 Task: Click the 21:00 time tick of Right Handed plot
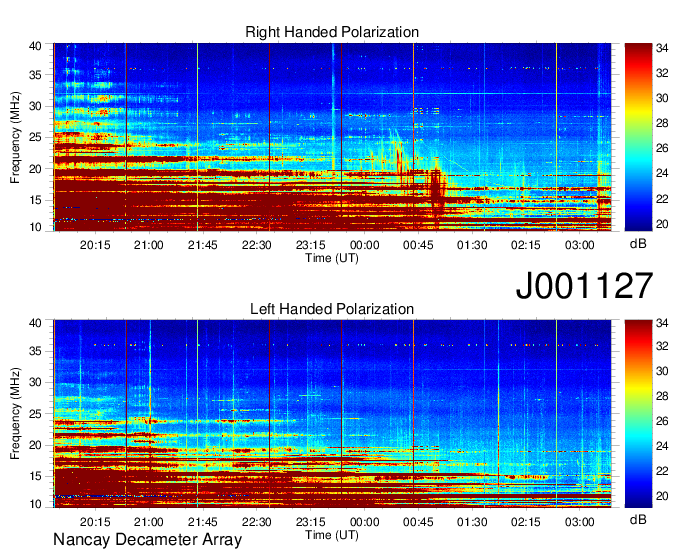click(149, 245)
